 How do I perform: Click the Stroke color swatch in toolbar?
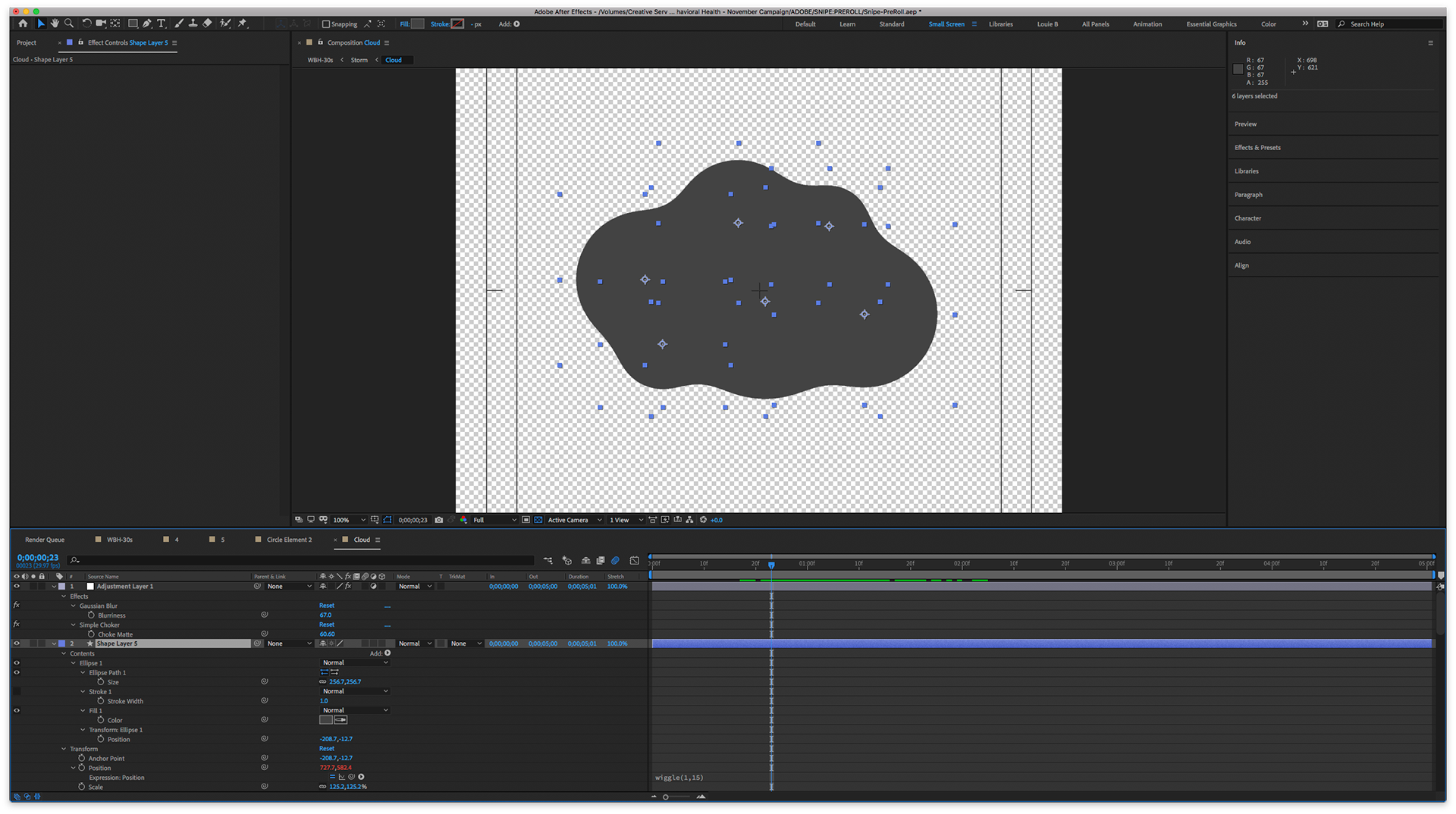(x=458, y=24)
